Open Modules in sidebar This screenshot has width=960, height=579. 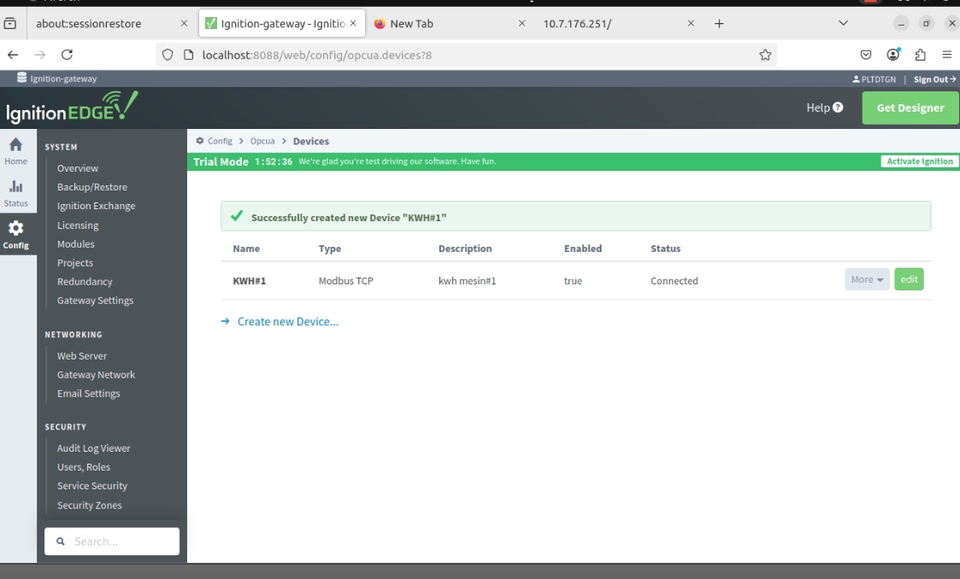pyautogui.click(x=76, y=244)
